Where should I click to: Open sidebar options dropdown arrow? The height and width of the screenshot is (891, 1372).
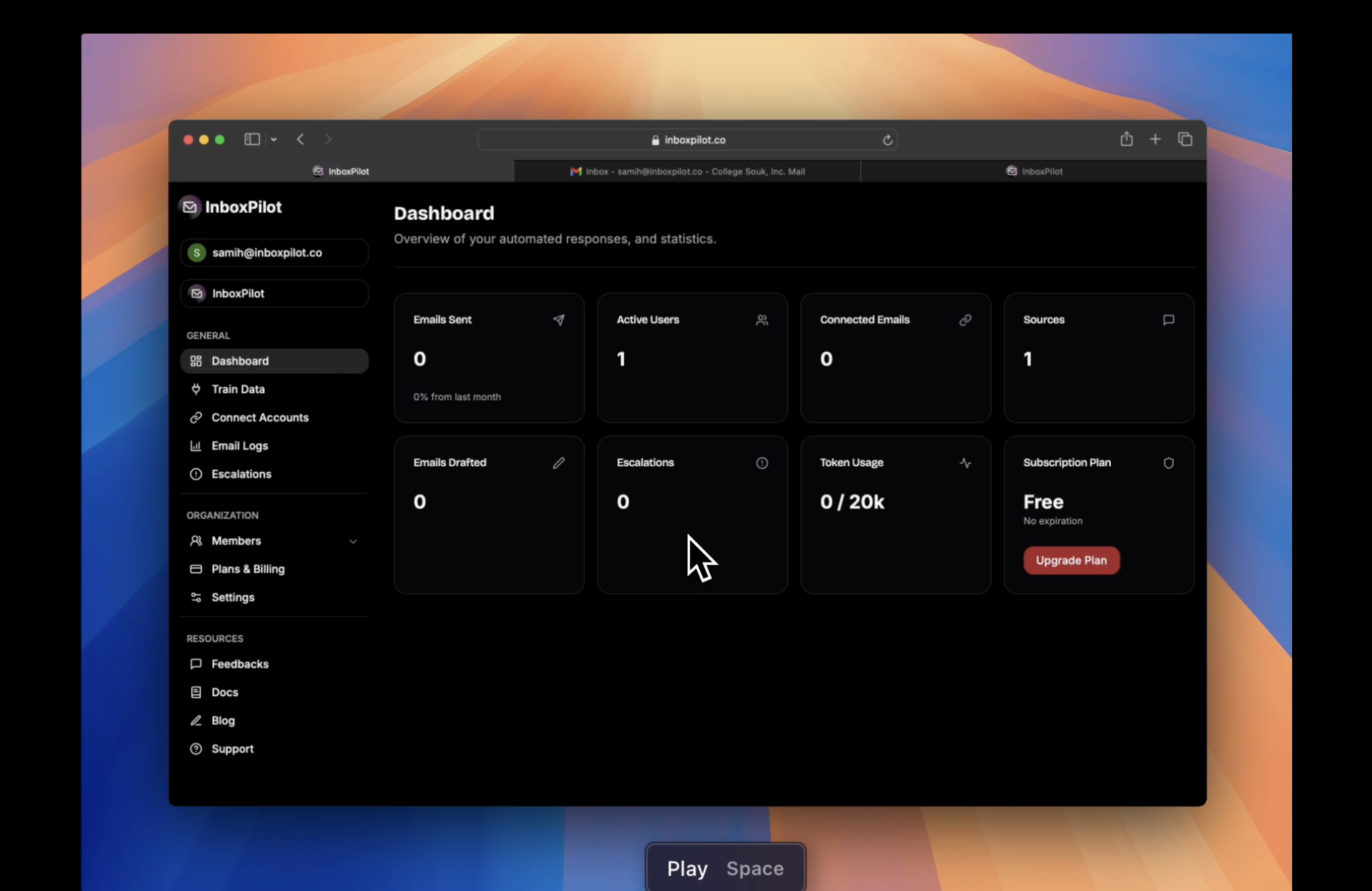274,139
